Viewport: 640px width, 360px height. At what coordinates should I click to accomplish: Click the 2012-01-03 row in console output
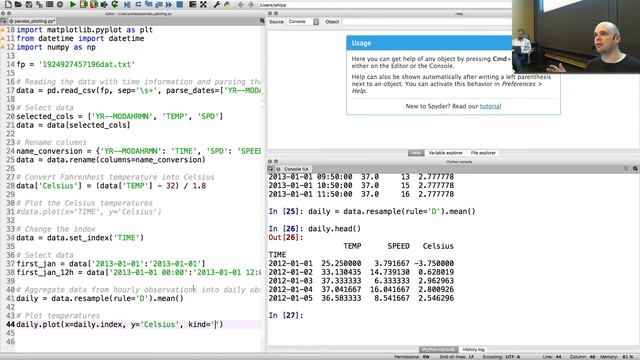click(361, 281)
